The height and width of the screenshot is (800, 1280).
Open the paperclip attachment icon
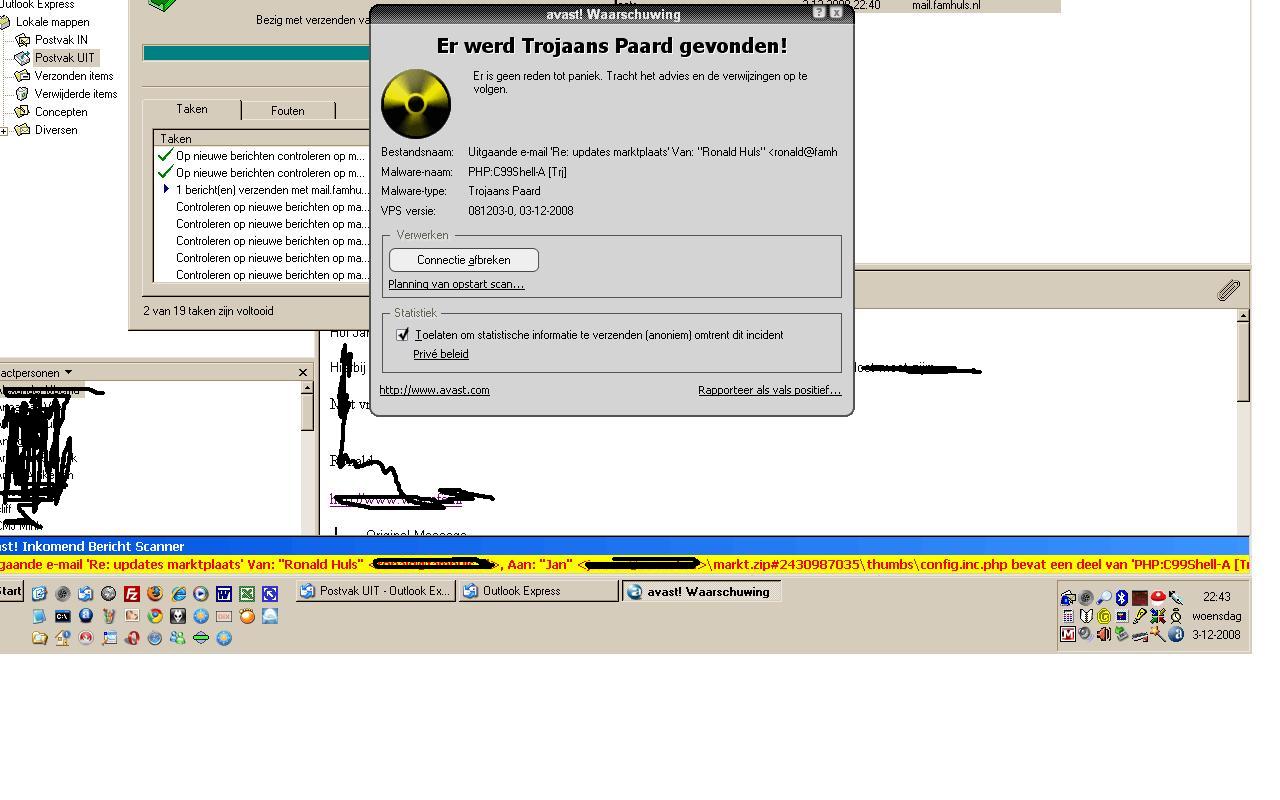click(1229, 290)
